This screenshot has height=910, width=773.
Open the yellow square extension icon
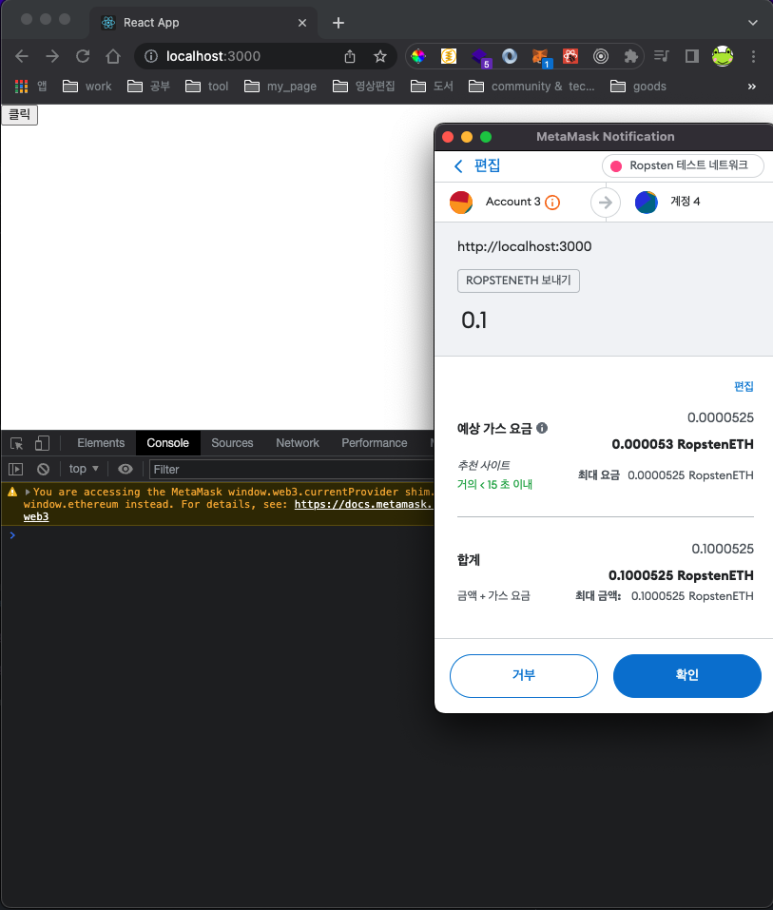449,56
